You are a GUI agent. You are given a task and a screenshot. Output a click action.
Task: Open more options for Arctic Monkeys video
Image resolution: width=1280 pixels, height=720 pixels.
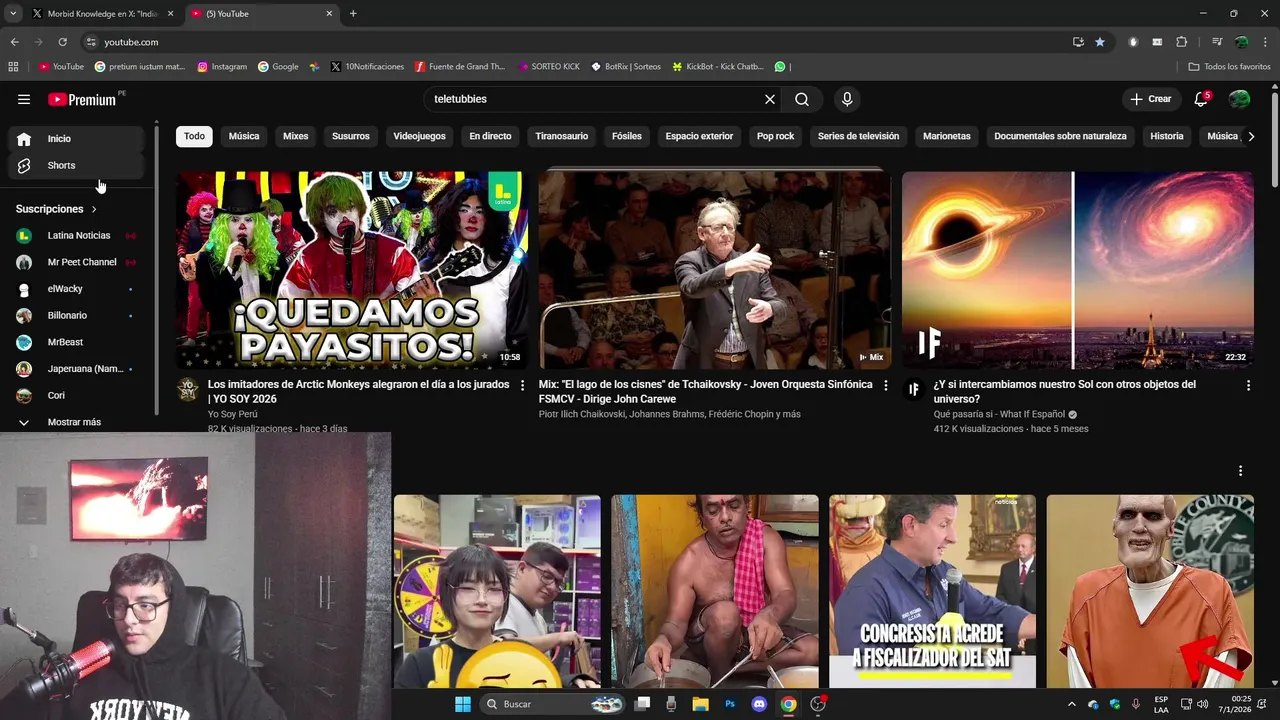click(522, 385)
